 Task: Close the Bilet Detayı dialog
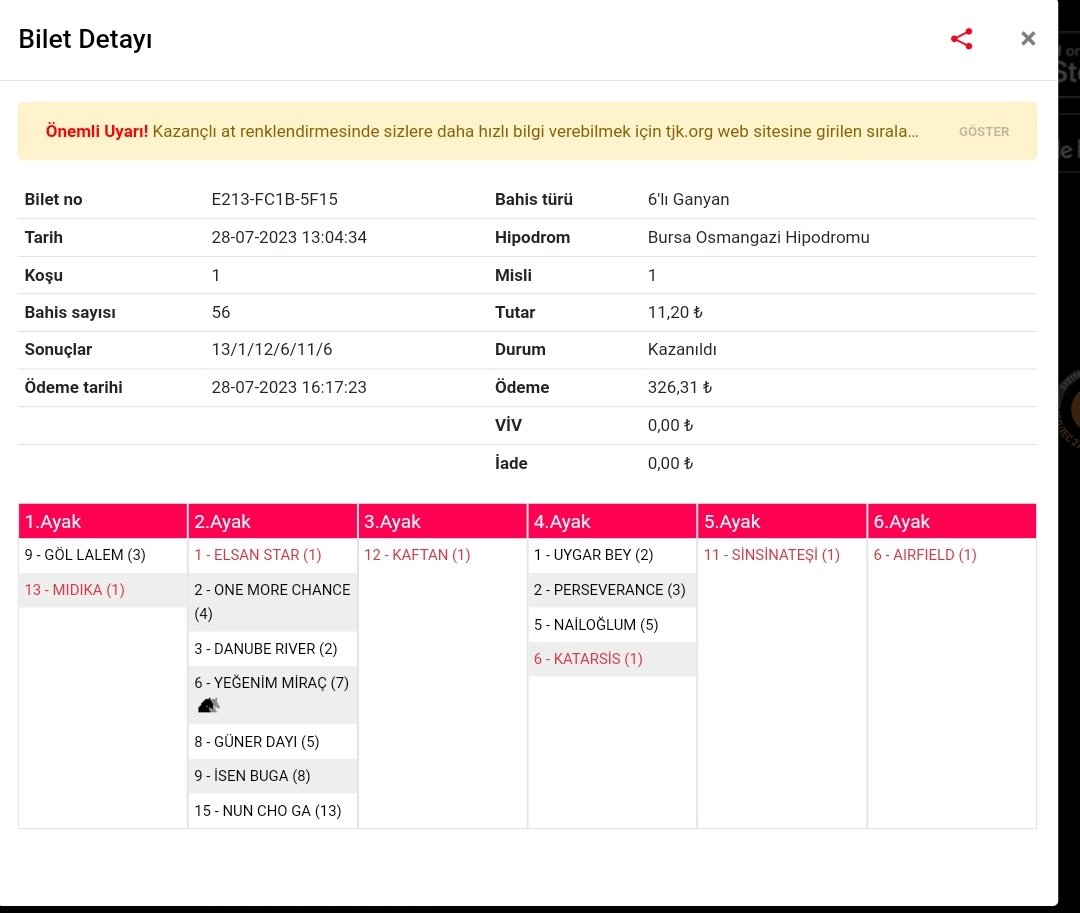[1028, 39]
